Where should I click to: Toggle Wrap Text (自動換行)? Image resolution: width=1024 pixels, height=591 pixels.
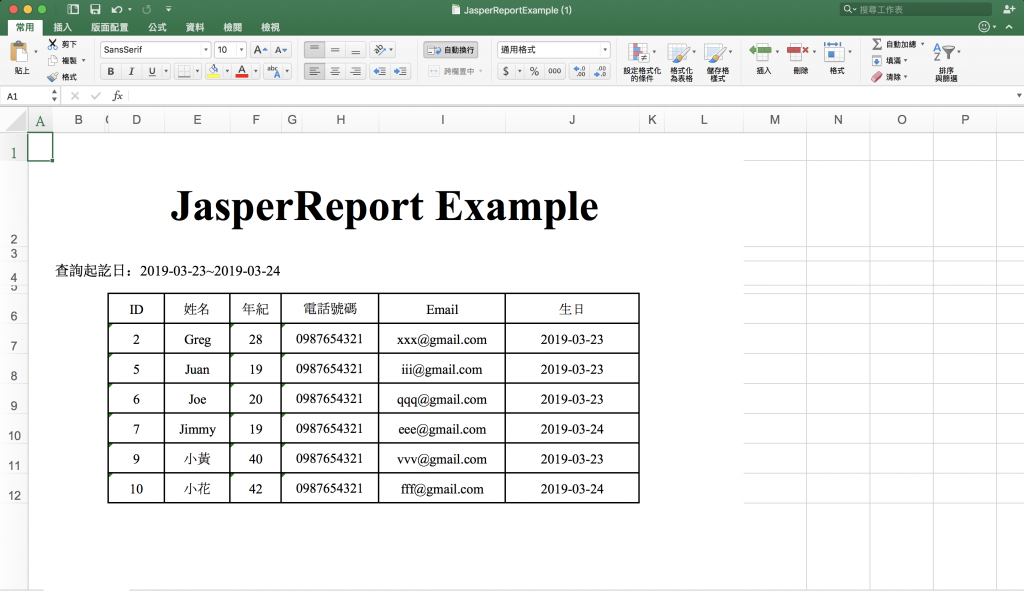[x=451, y=50]
